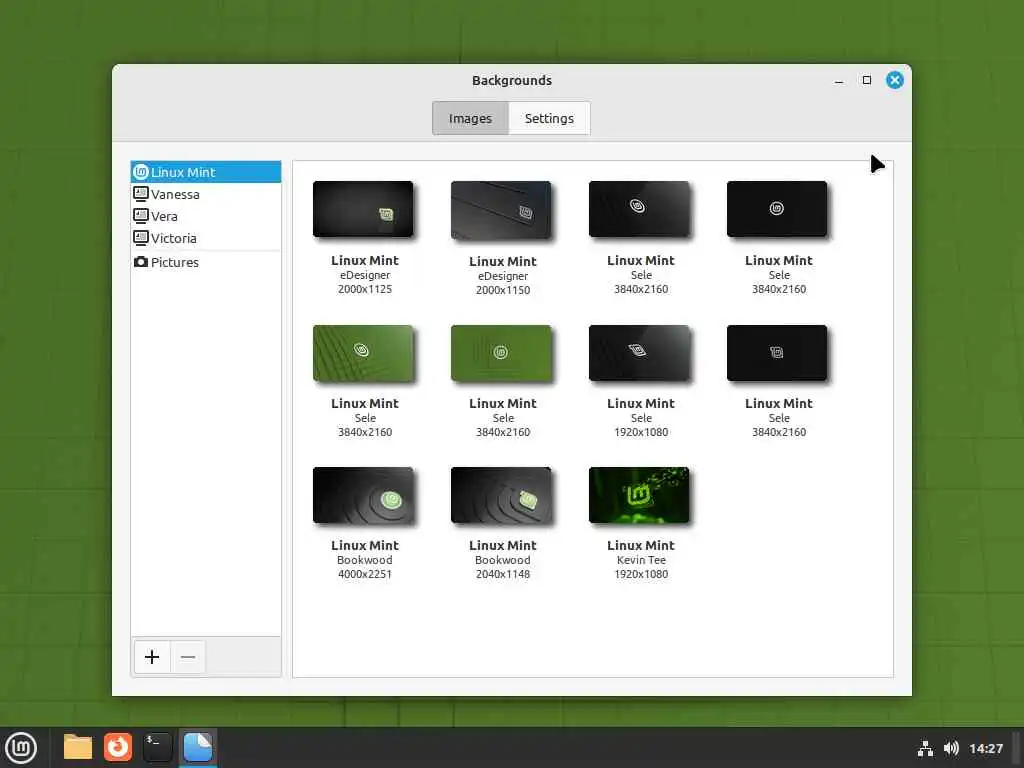1024x768 pixels.
Task: Click the monitor icon beside Victoria
Action: coord(140,238)
